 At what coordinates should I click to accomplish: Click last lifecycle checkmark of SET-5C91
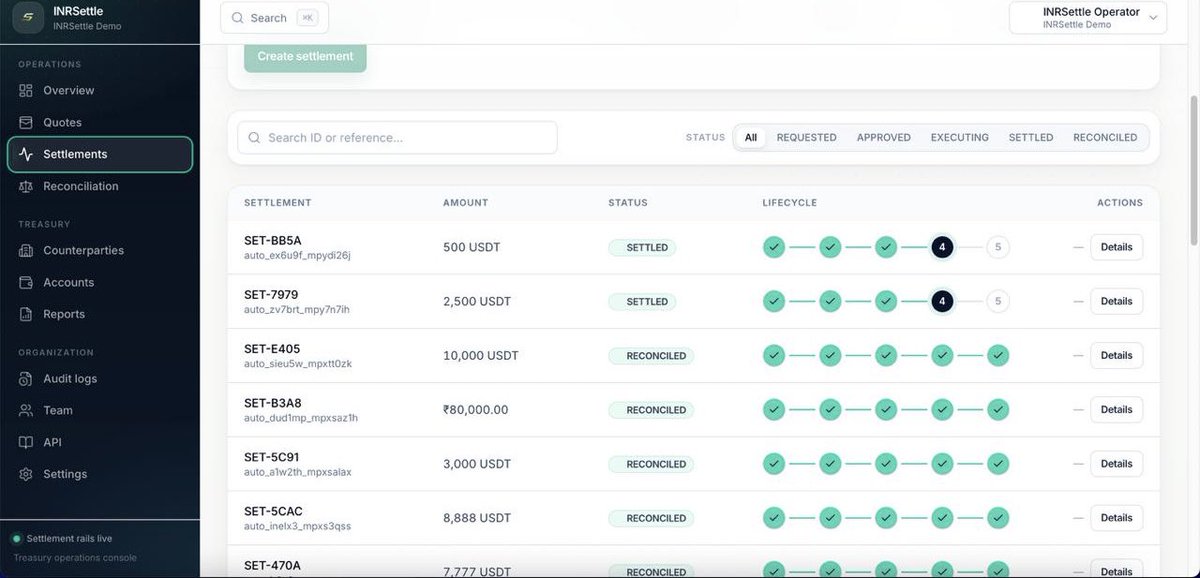pyautogui.click(x=998, y=463)
